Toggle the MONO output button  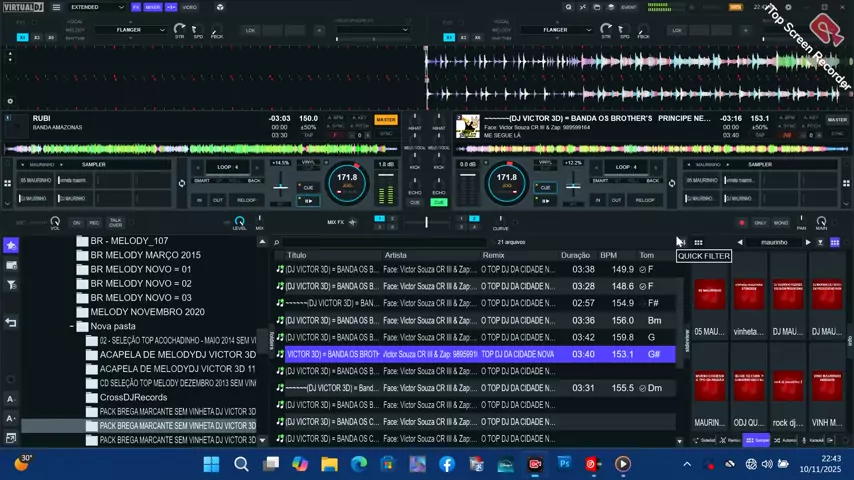781,223
